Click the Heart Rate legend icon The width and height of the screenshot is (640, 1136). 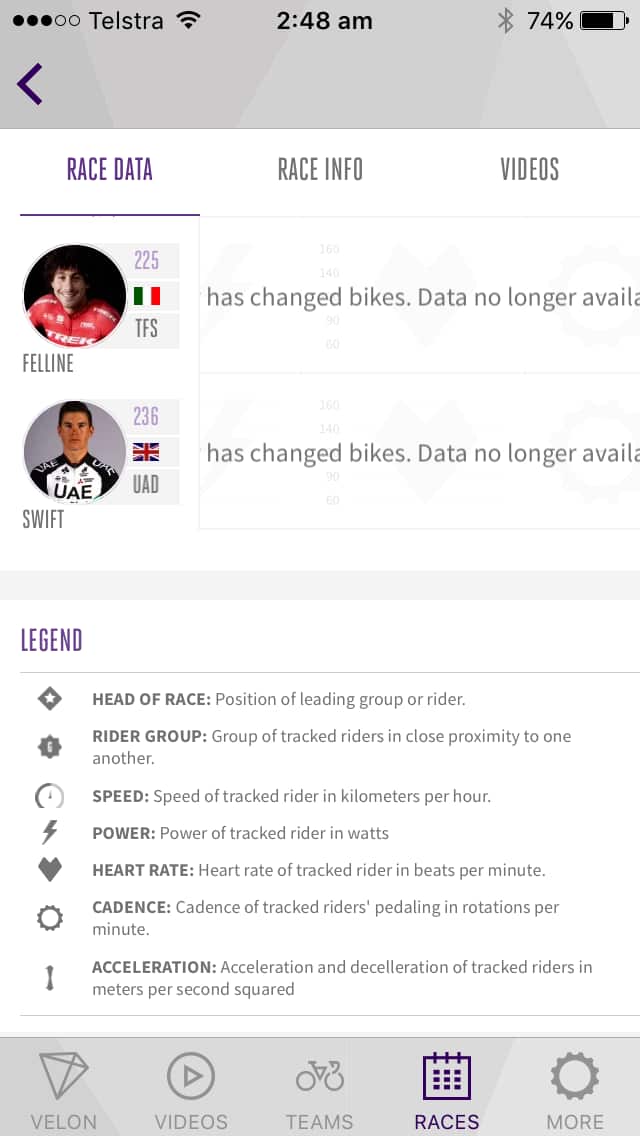49,868
